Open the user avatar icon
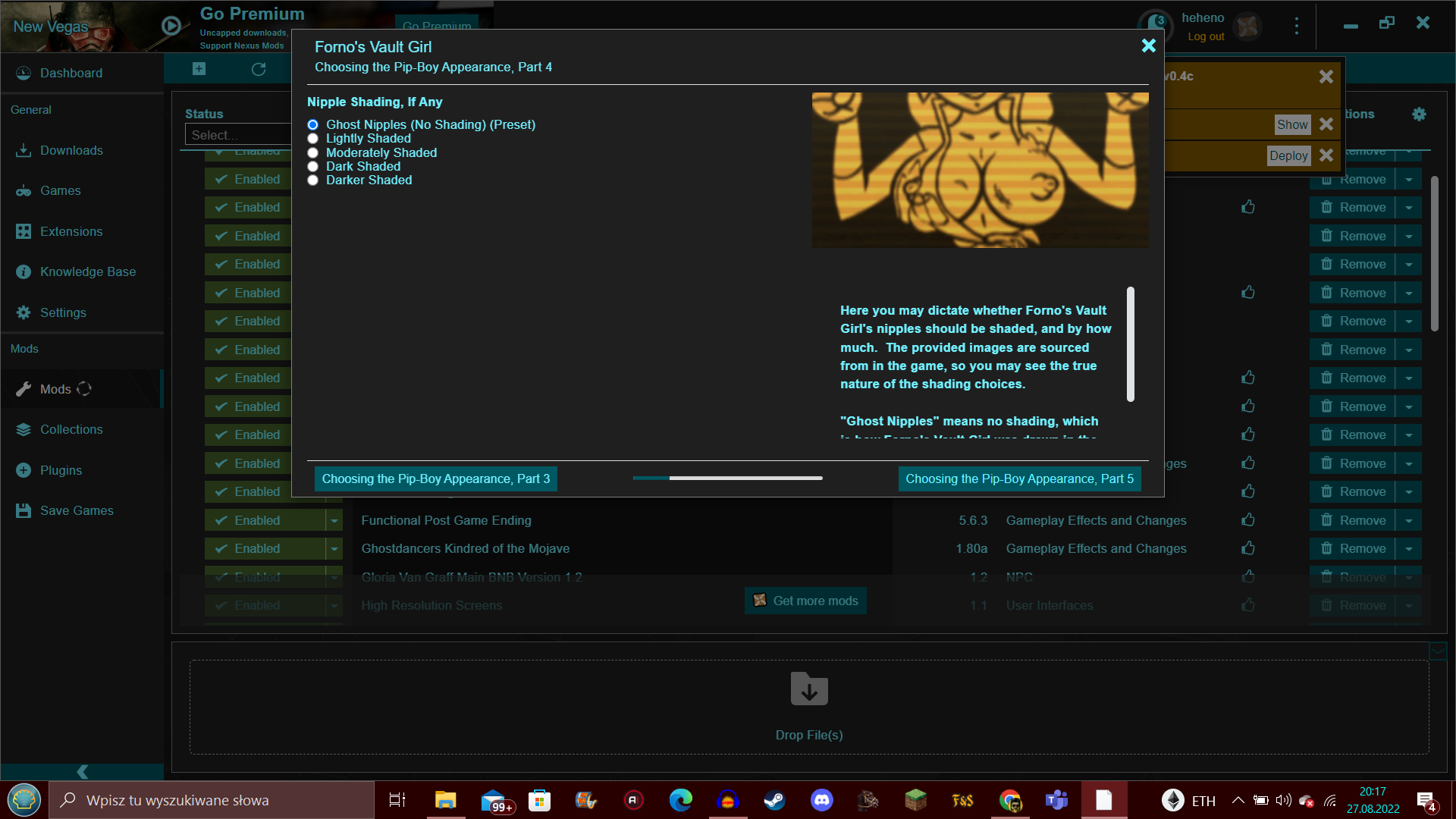 tap(1247, 27)
